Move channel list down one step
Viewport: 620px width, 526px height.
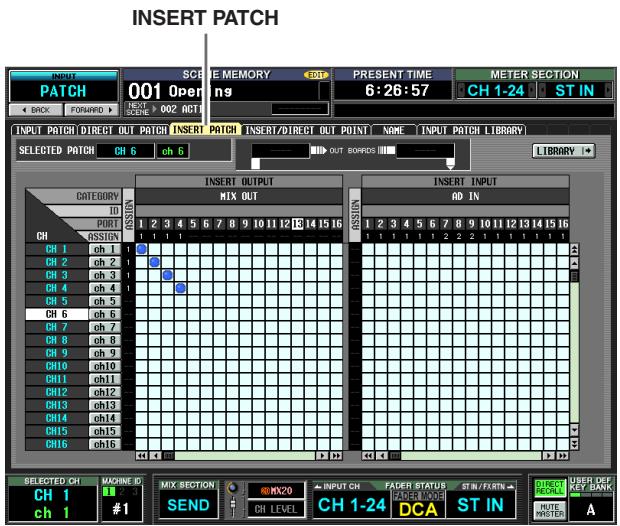[574, 430]
